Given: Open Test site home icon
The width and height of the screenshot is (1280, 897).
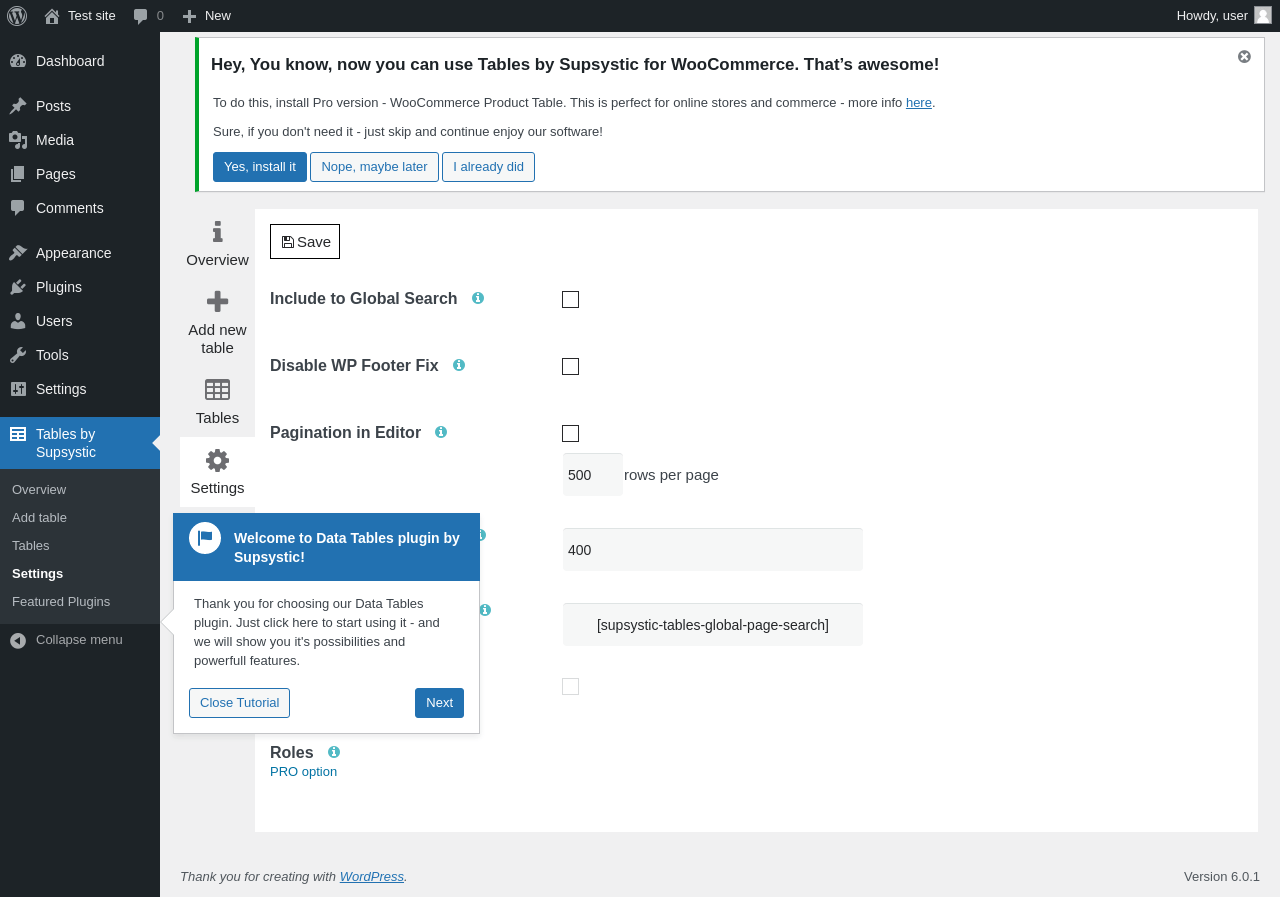Looking at the screenshot, I should click(52, 16).
